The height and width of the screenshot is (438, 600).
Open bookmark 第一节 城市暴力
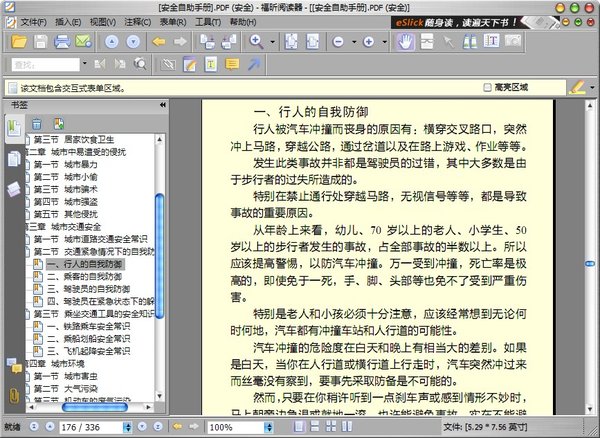coord(65,164)
